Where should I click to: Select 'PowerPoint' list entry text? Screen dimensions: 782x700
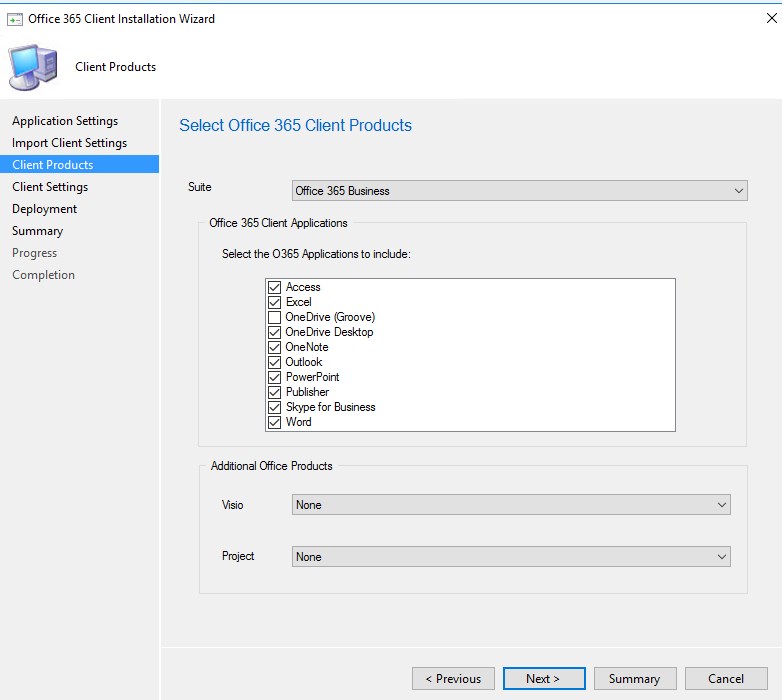pos(312,377)
